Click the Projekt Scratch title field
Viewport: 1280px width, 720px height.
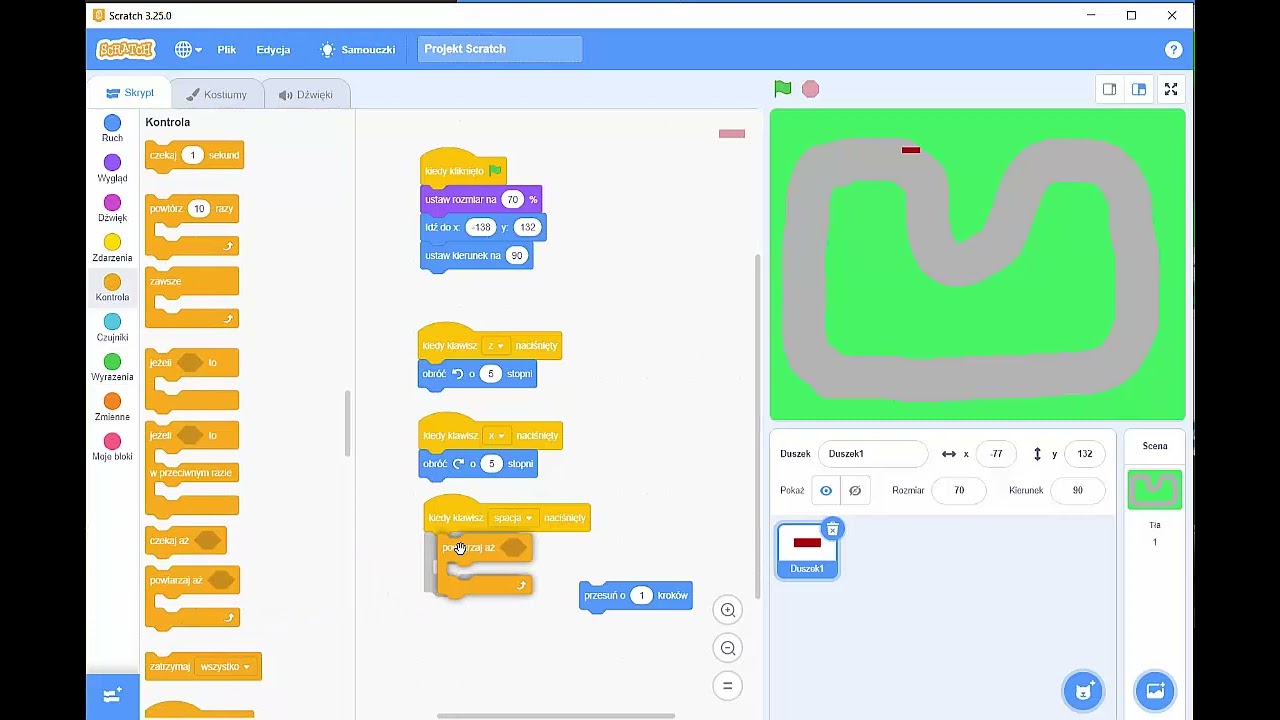[500, 49]
